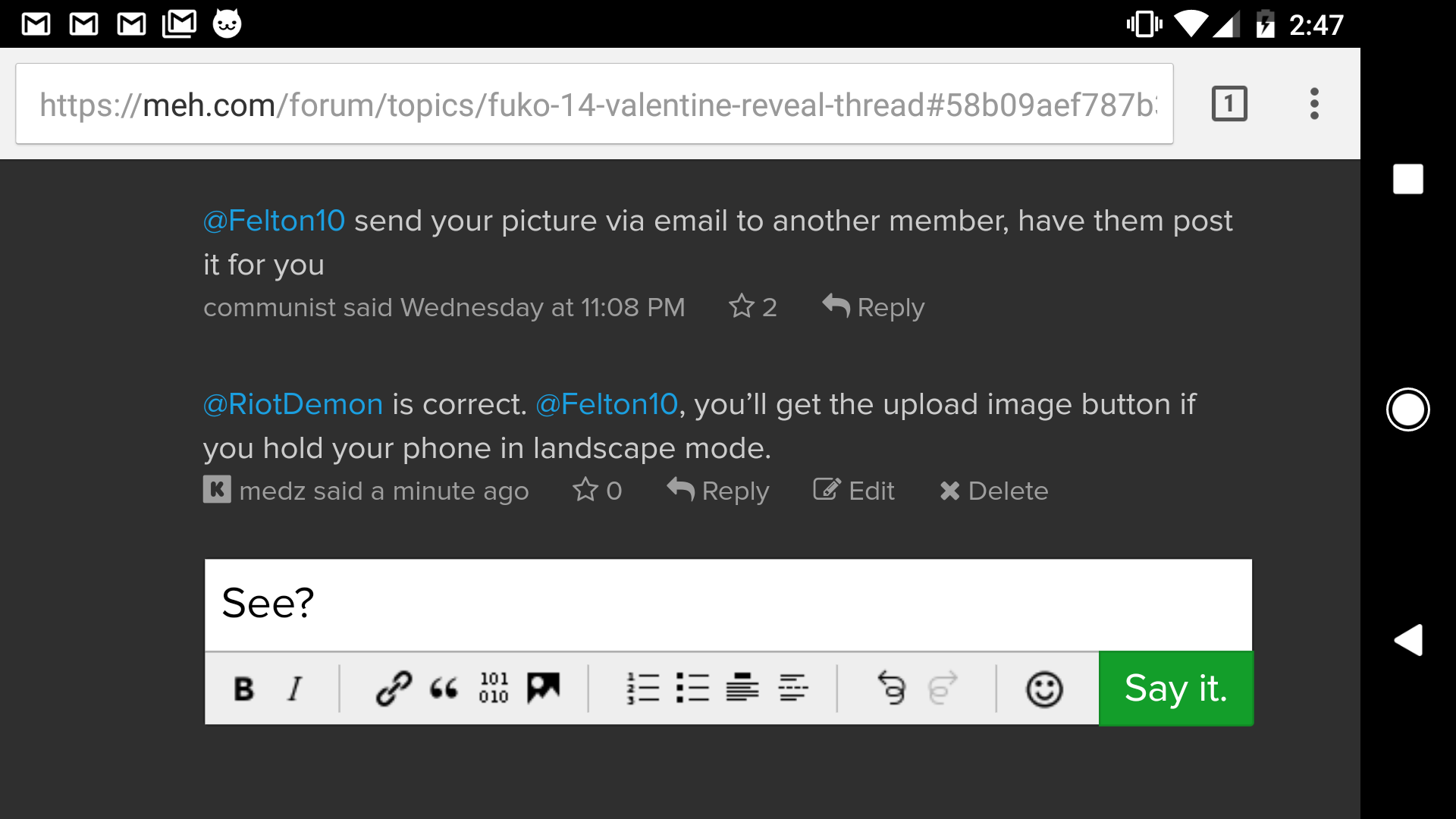Viewport: 1456px width, 819px height.
Task: Open the browser three-dot overflow menu
Action: 1314,104
